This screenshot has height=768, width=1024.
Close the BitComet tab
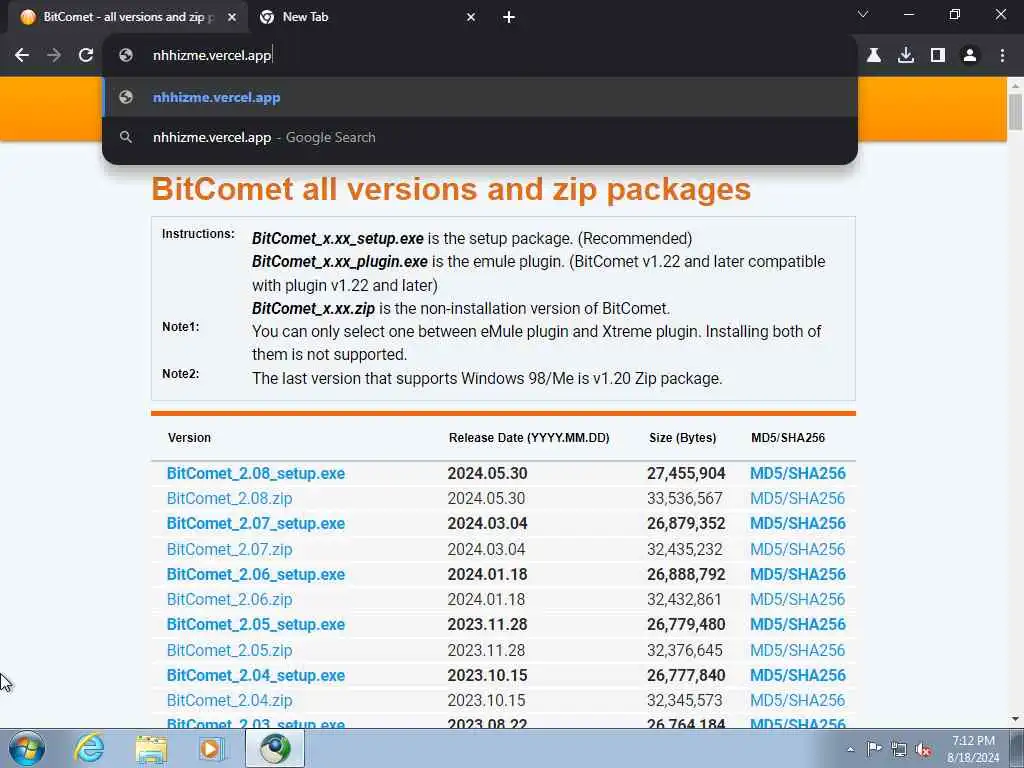click(x=232, y=17)
